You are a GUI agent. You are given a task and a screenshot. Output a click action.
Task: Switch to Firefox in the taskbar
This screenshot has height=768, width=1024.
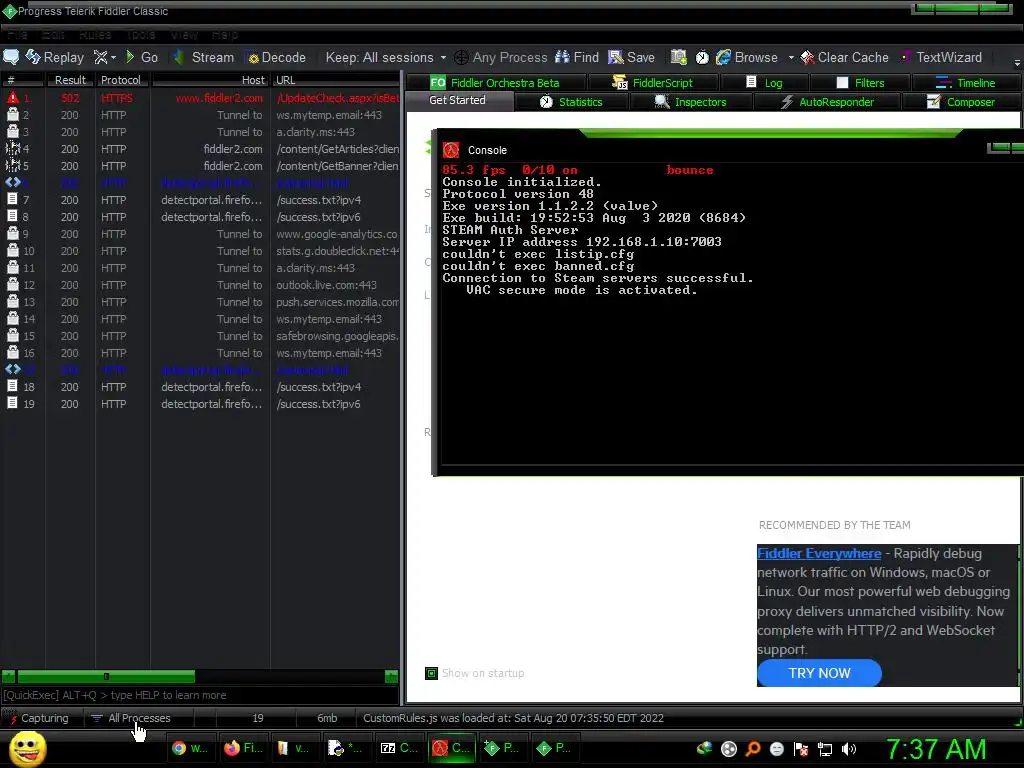[242, 748]
